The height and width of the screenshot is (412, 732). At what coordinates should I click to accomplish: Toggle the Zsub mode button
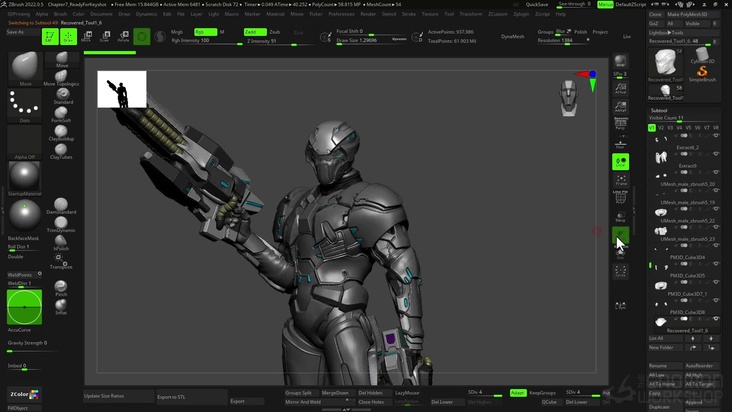pyautogui.click(x=275, y=32)
